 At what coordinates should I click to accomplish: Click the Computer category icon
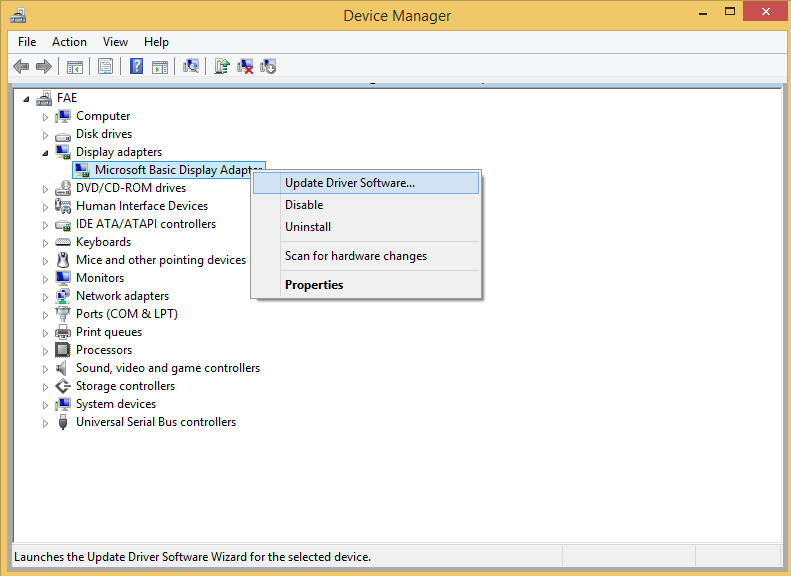coord(63,116)
